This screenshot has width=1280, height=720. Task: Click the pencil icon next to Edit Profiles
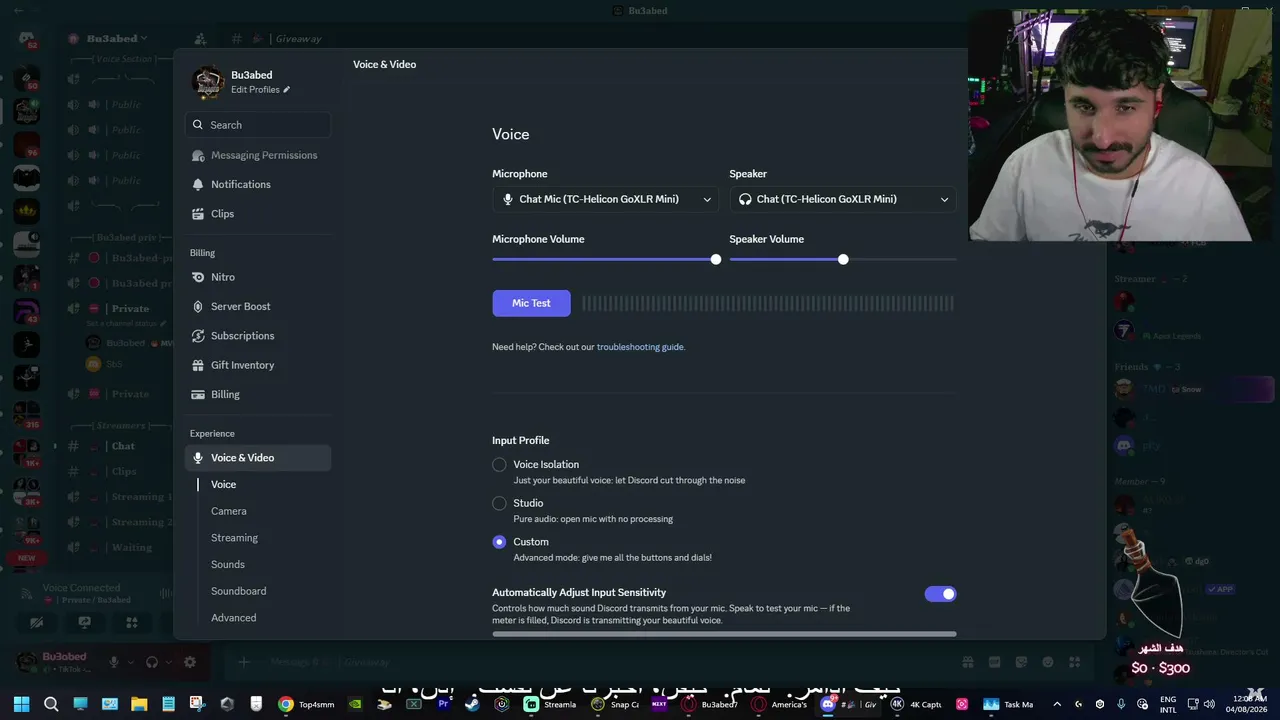pos(287,90)
